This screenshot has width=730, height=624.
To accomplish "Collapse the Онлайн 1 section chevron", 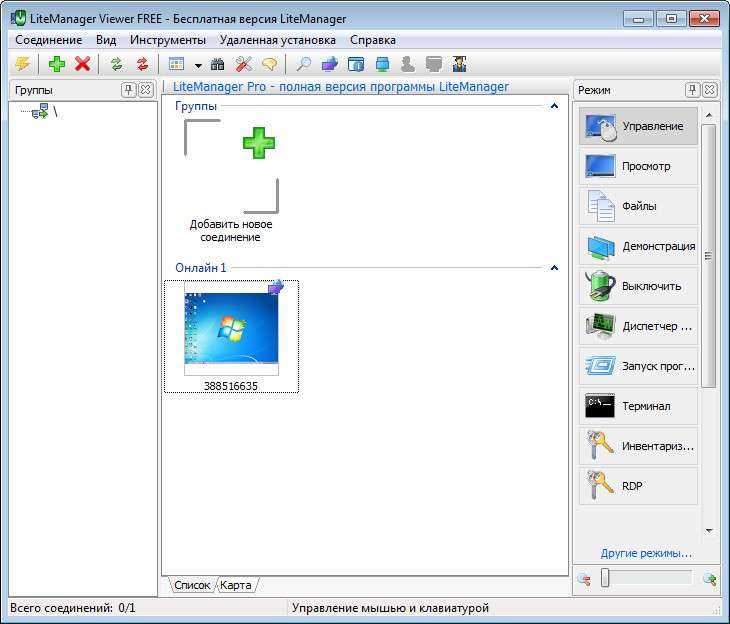I will pyautogui.click(x=554, y=268).
